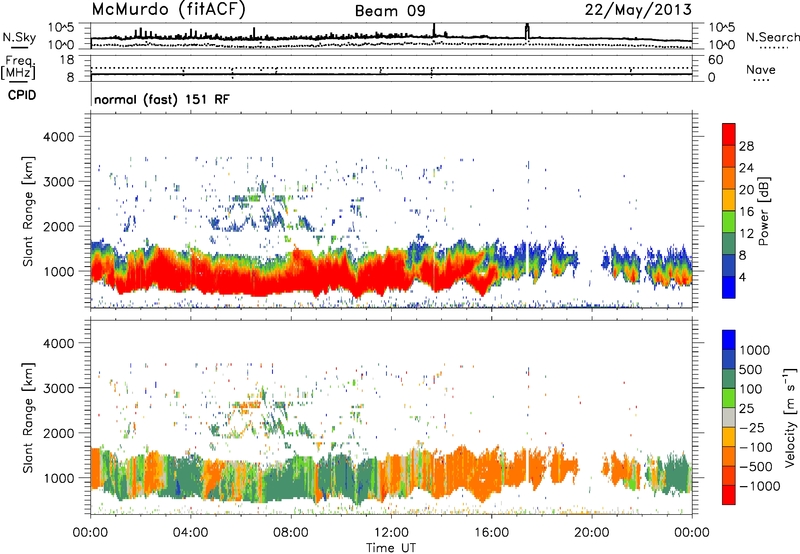The width and height of the screenshot is (800, 554).
Task: Click the '1000' range tick on the velocity panel axis
Action: pyautogui.click(x=59, y=478)
